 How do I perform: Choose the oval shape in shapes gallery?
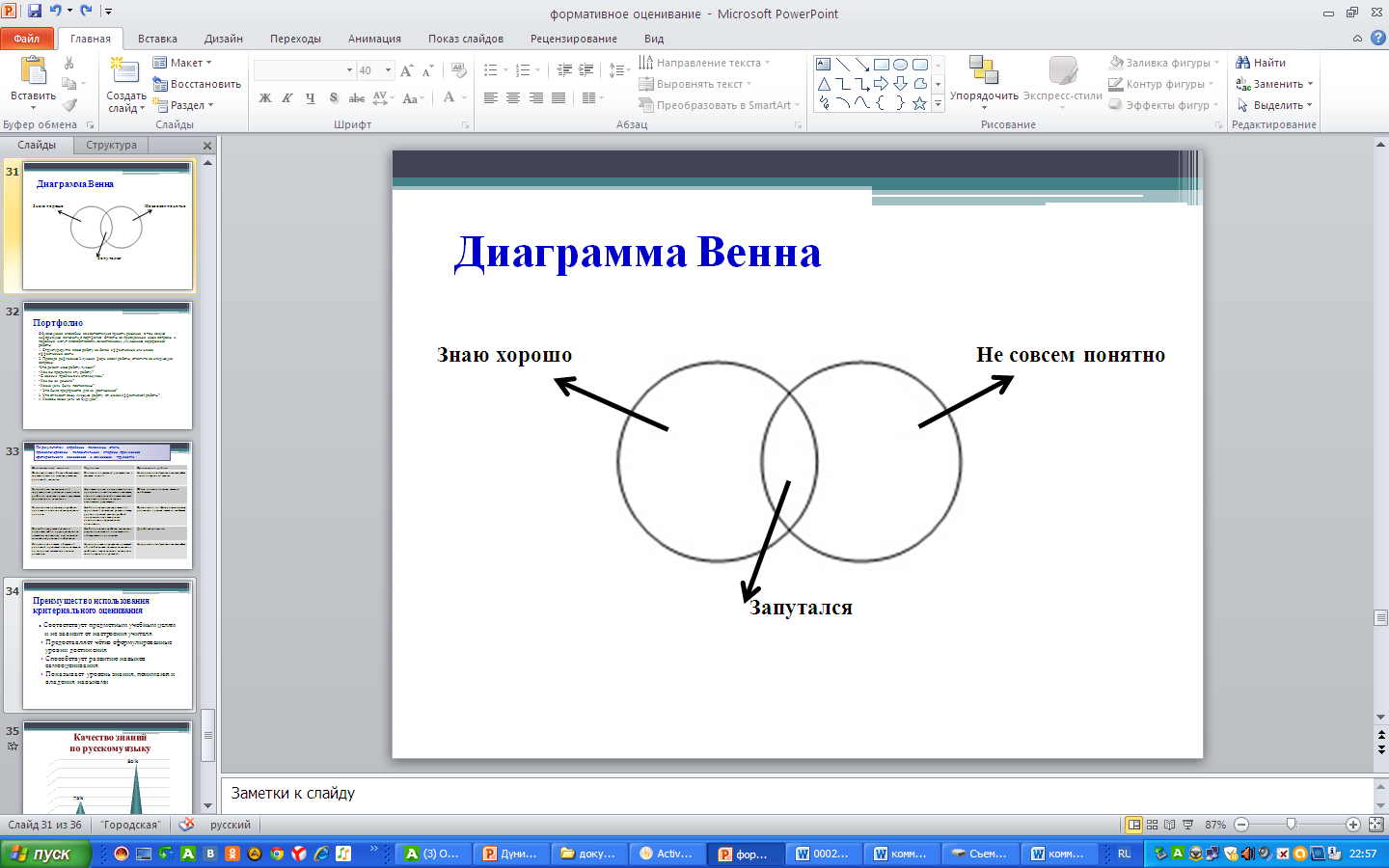click(x=900, y=65)
